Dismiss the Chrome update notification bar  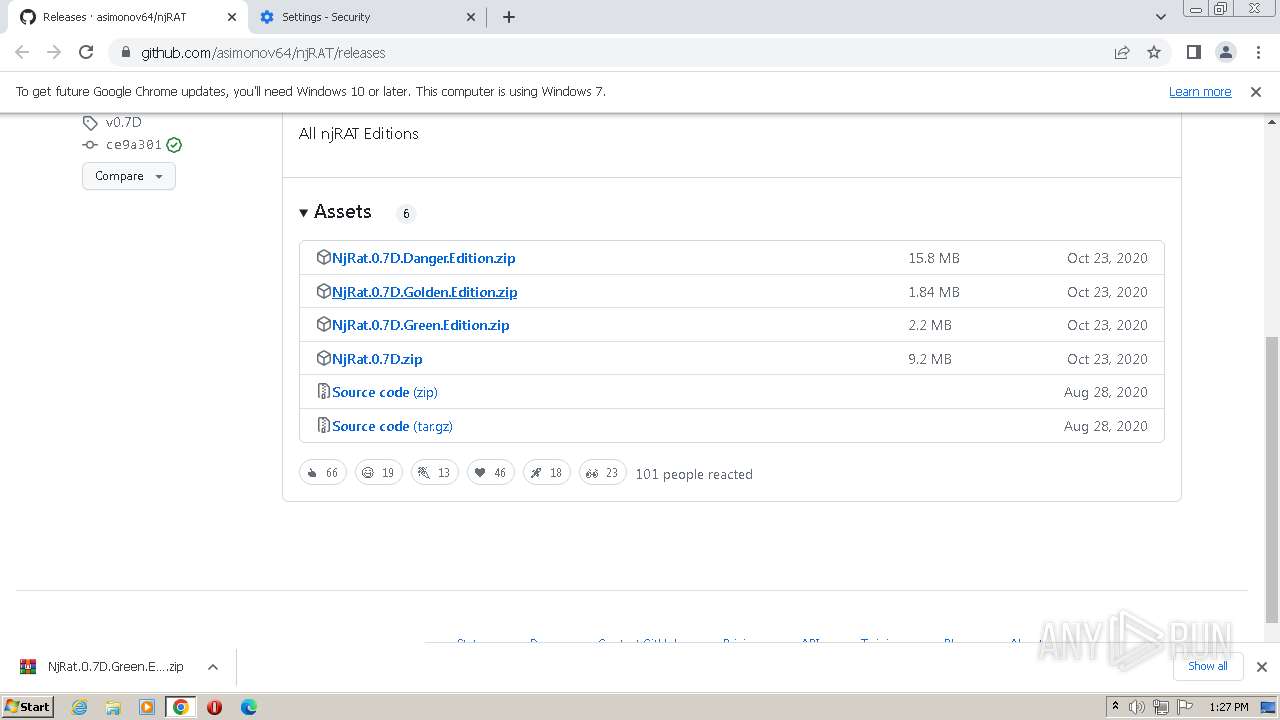pos(1256,91)
